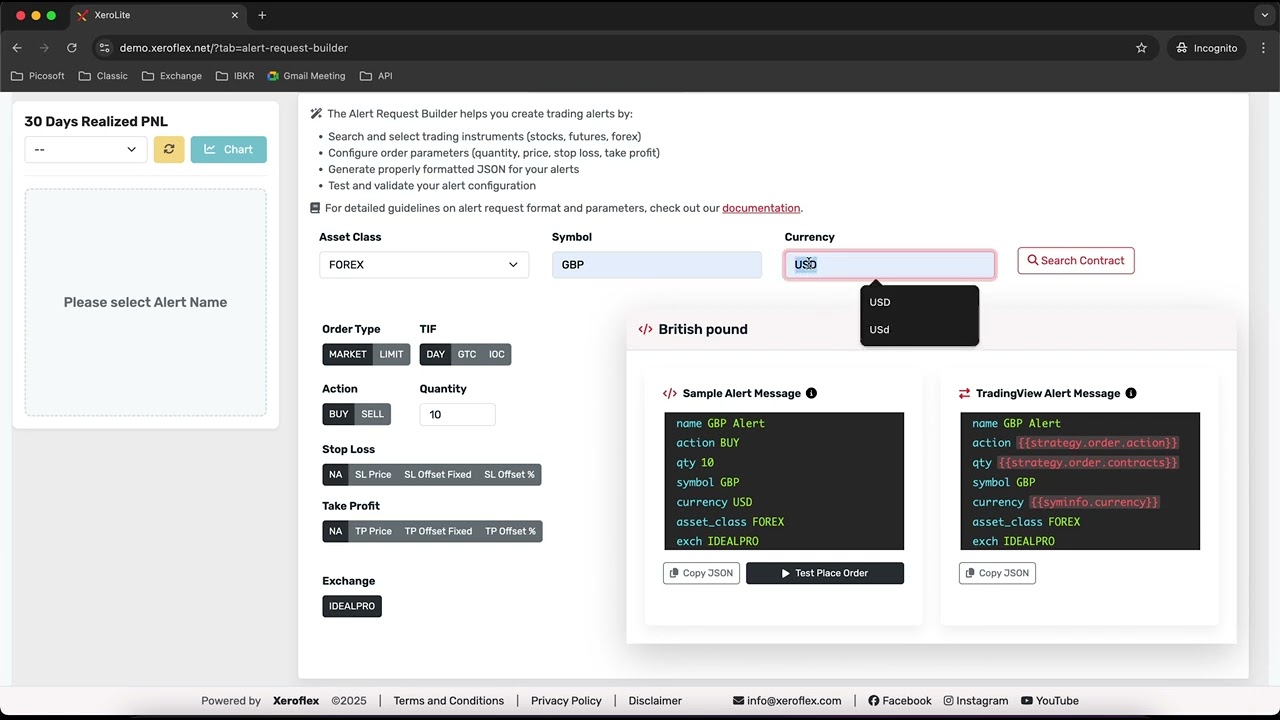This screenshot has width=1280, height=720.
Task: Click the yellow refresh PNL icon button
Action: coord(169,149)
